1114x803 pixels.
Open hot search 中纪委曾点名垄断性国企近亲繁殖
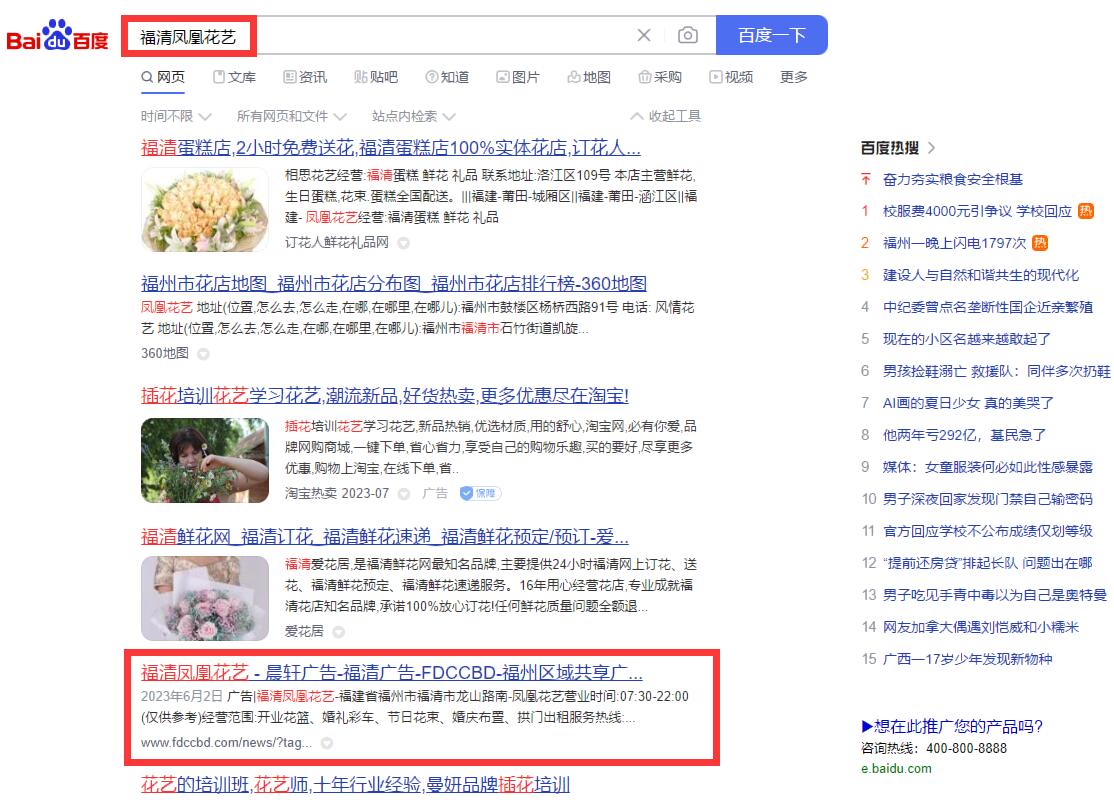click(988, 307)
